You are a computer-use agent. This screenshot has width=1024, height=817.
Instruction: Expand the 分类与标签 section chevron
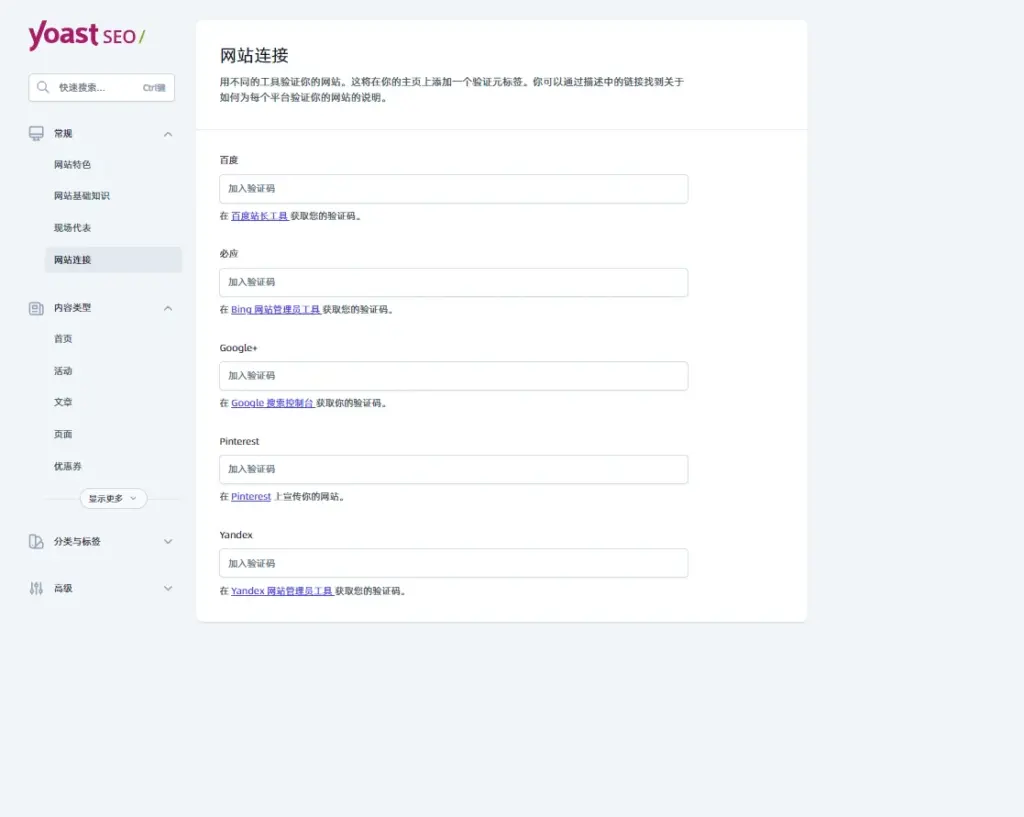pyautogui.click(x=168, y=541)
